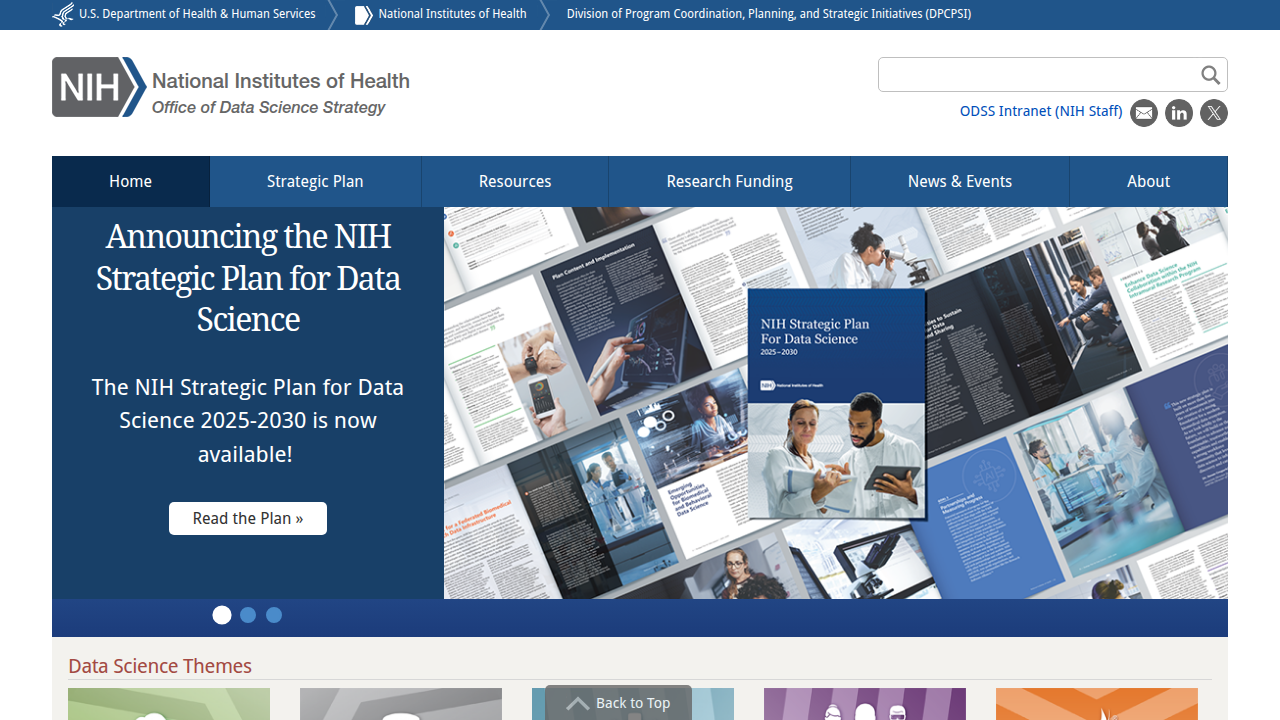
Task: Select the third carousel slide dot
Action: [274, 615]
